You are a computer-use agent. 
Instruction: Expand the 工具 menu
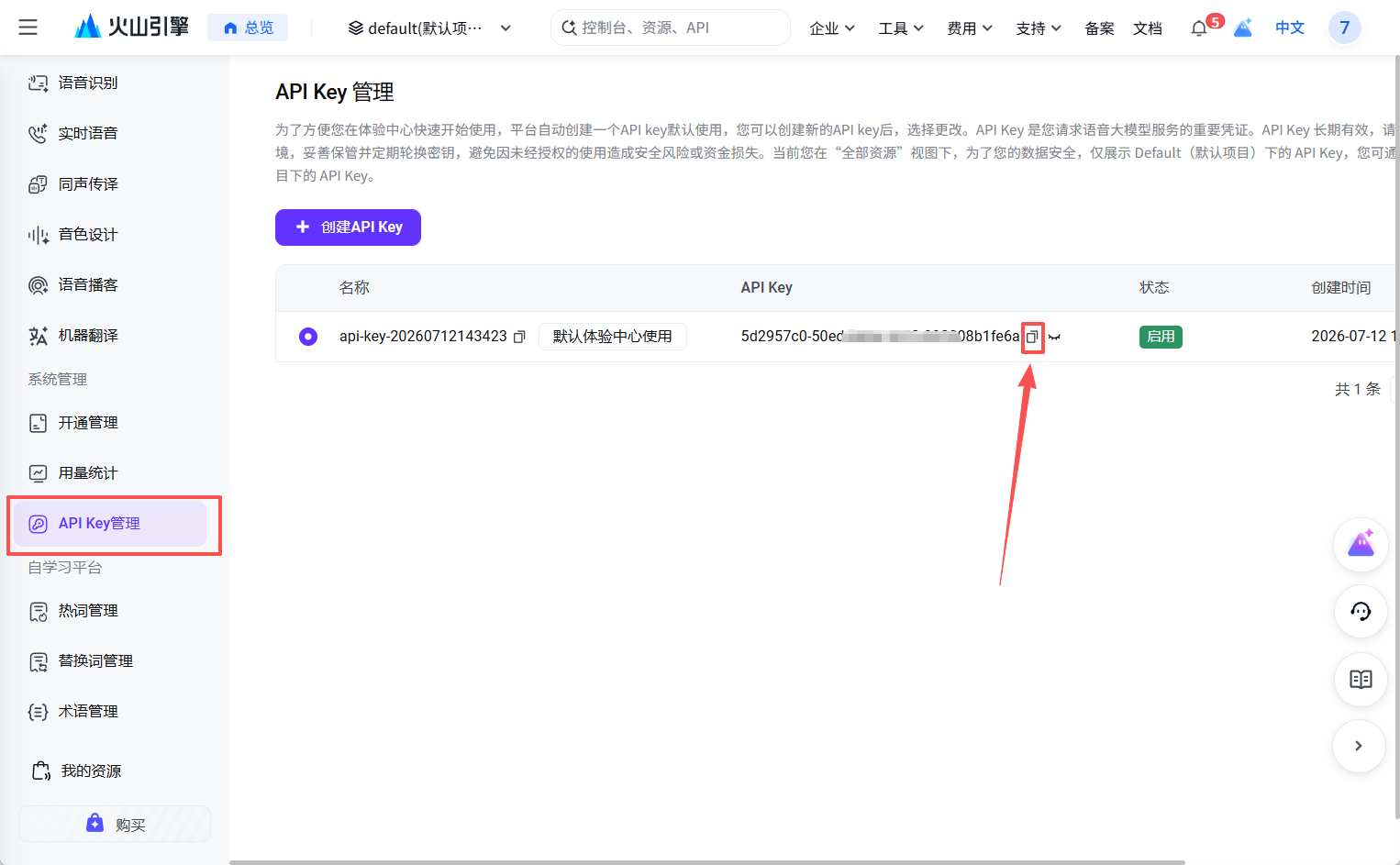click(x=901, y=28)
